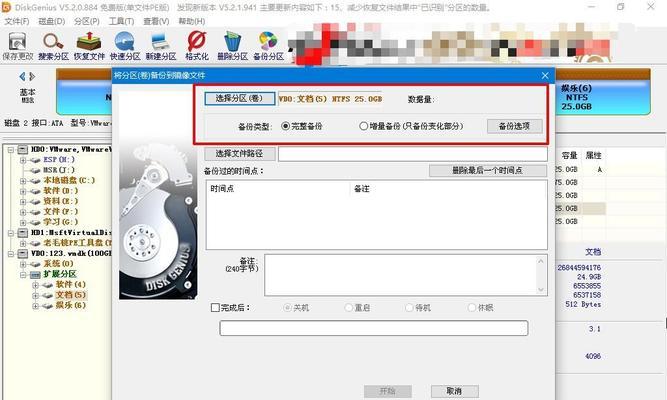The width and height of the screenshot is (667, 400).
Task: Collapse the HD0 VMware disk node
Action: tap(11, 150)
